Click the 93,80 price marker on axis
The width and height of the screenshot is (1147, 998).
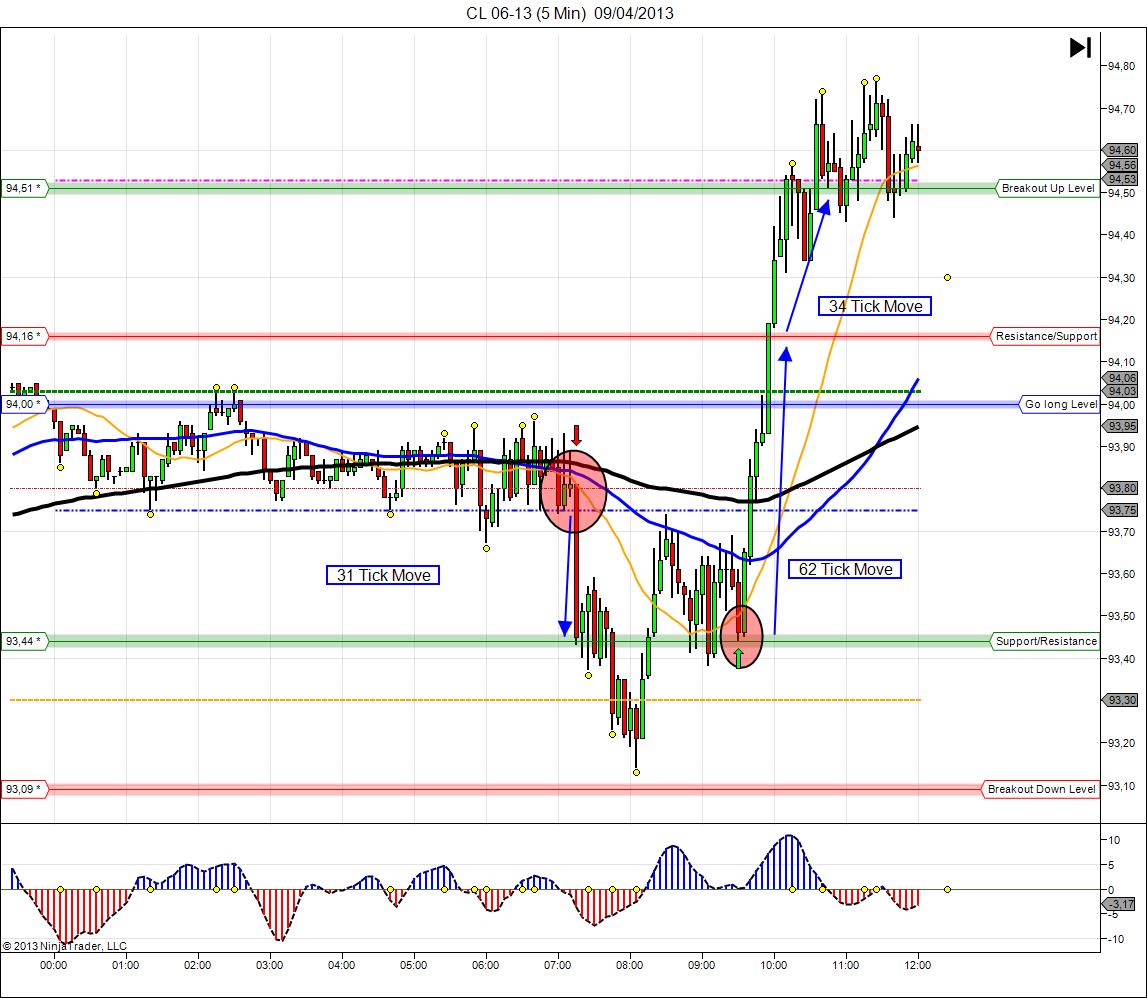tap(1121, 488)
